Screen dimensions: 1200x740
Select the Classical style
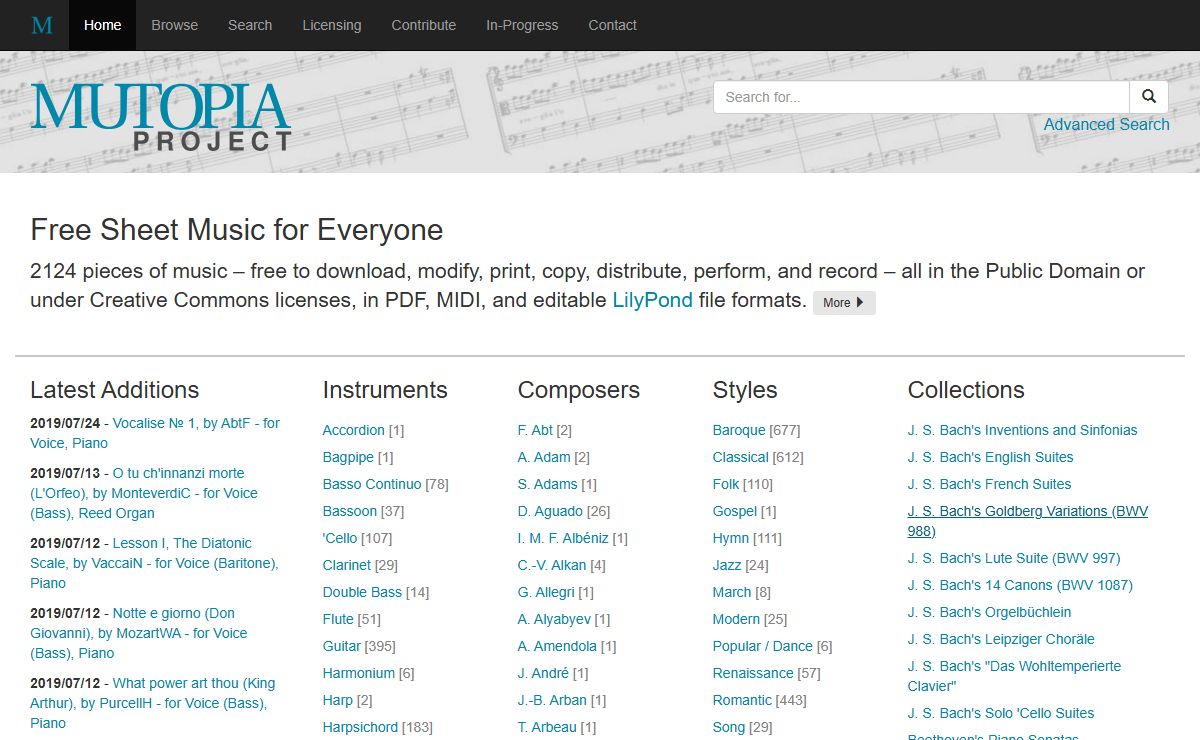[740, 457]
